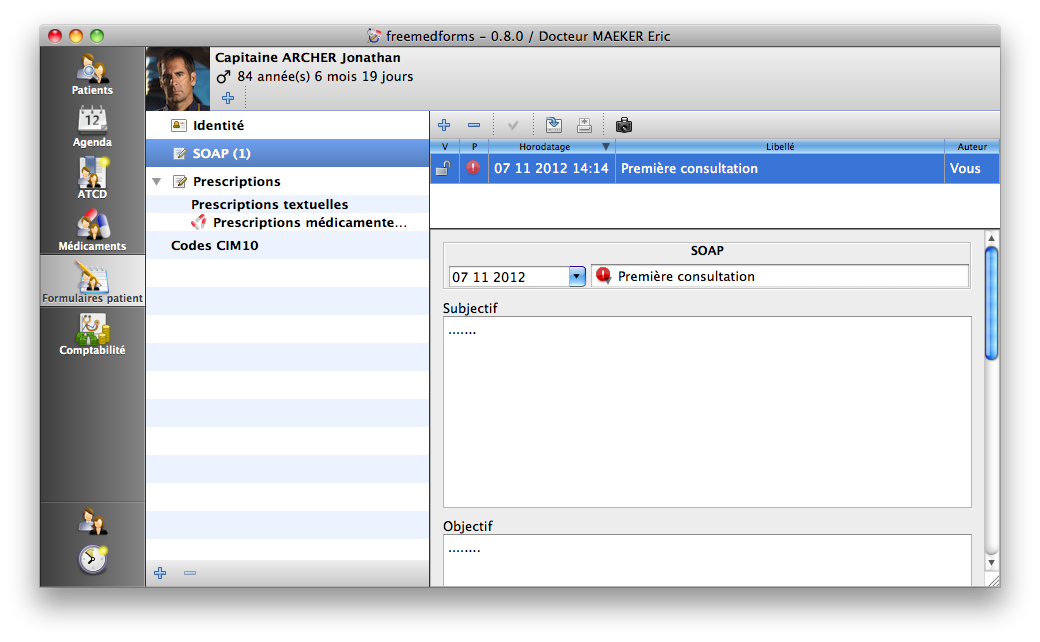
Task: Click the patient age text
Action: [325, 76]
